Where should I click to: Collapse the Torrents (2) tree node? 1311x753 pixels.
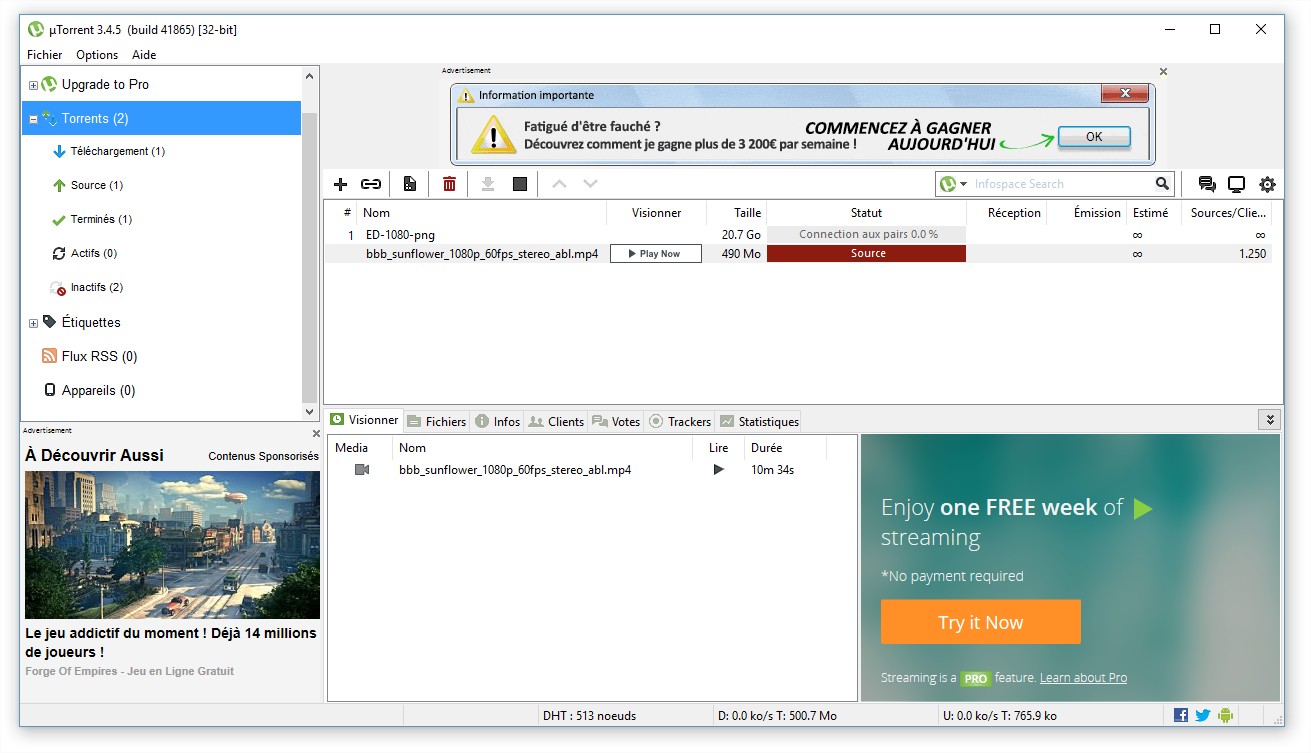pyautogui.click(x=33, y=119)
